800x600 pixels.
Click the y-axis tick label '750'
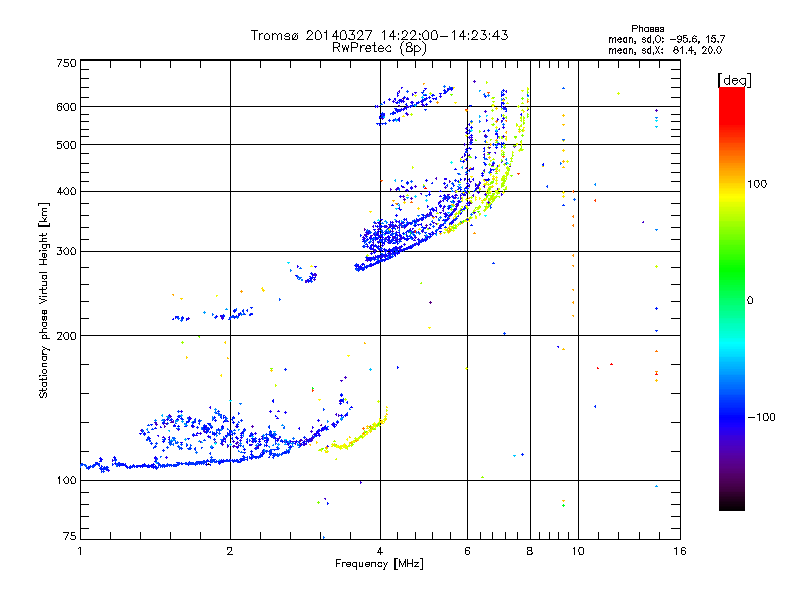[66, 63]
